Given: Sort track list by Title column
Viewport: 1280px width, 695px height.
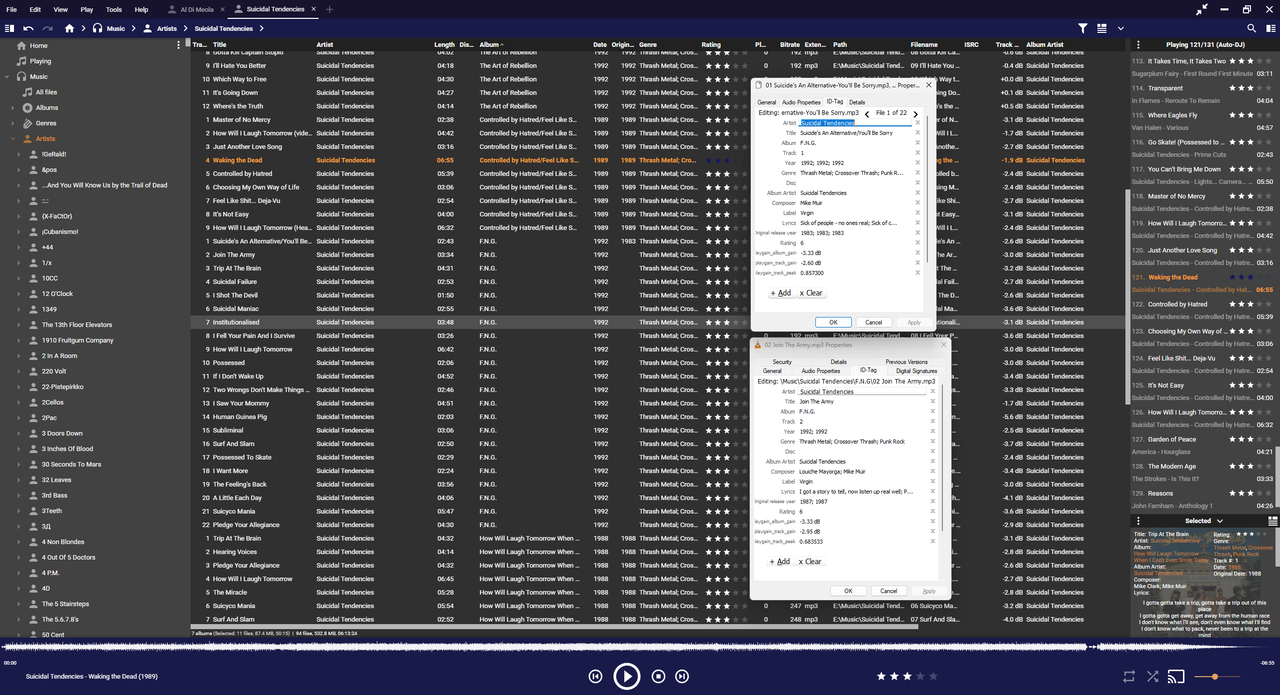Looking at the screenshot, I should click(x=219, y=45).
